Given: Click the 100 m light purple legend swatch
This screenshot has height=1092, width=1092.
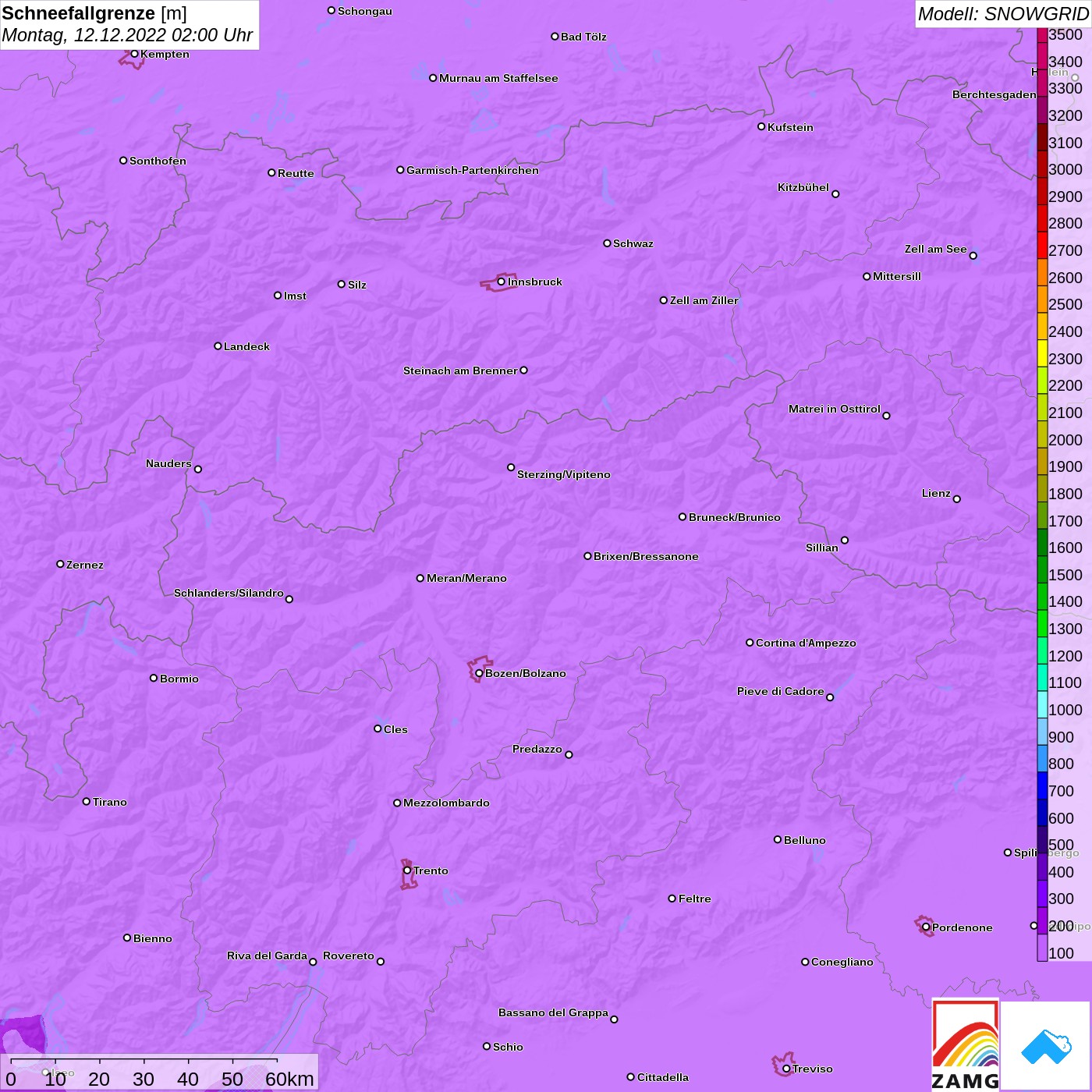Looking at the screenshot, I should 1042,948.
